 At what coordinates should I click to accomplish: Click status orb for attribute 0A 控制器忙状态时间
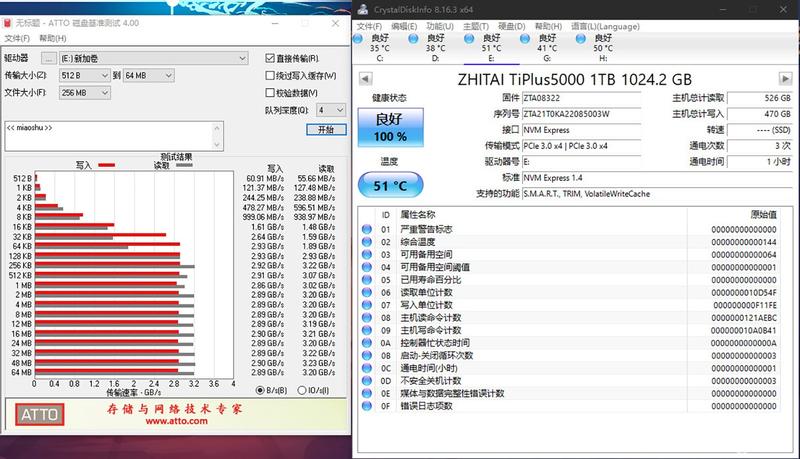367,343
